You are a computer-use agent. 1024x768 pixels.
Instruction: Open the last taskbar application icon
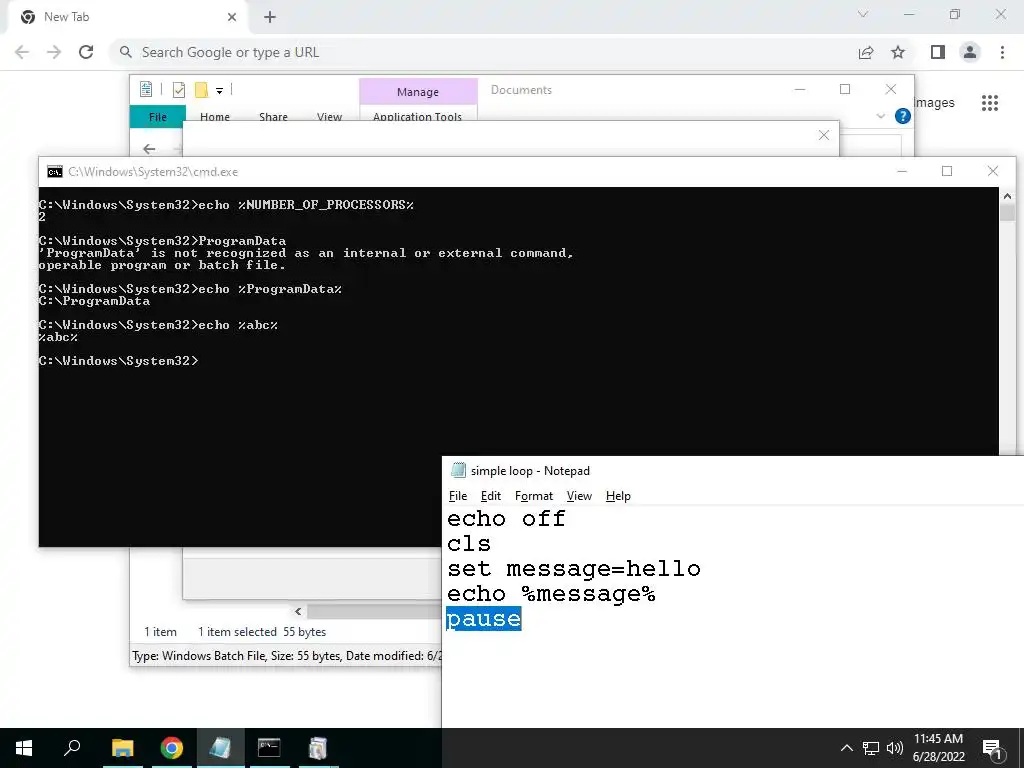pos(318,748)
